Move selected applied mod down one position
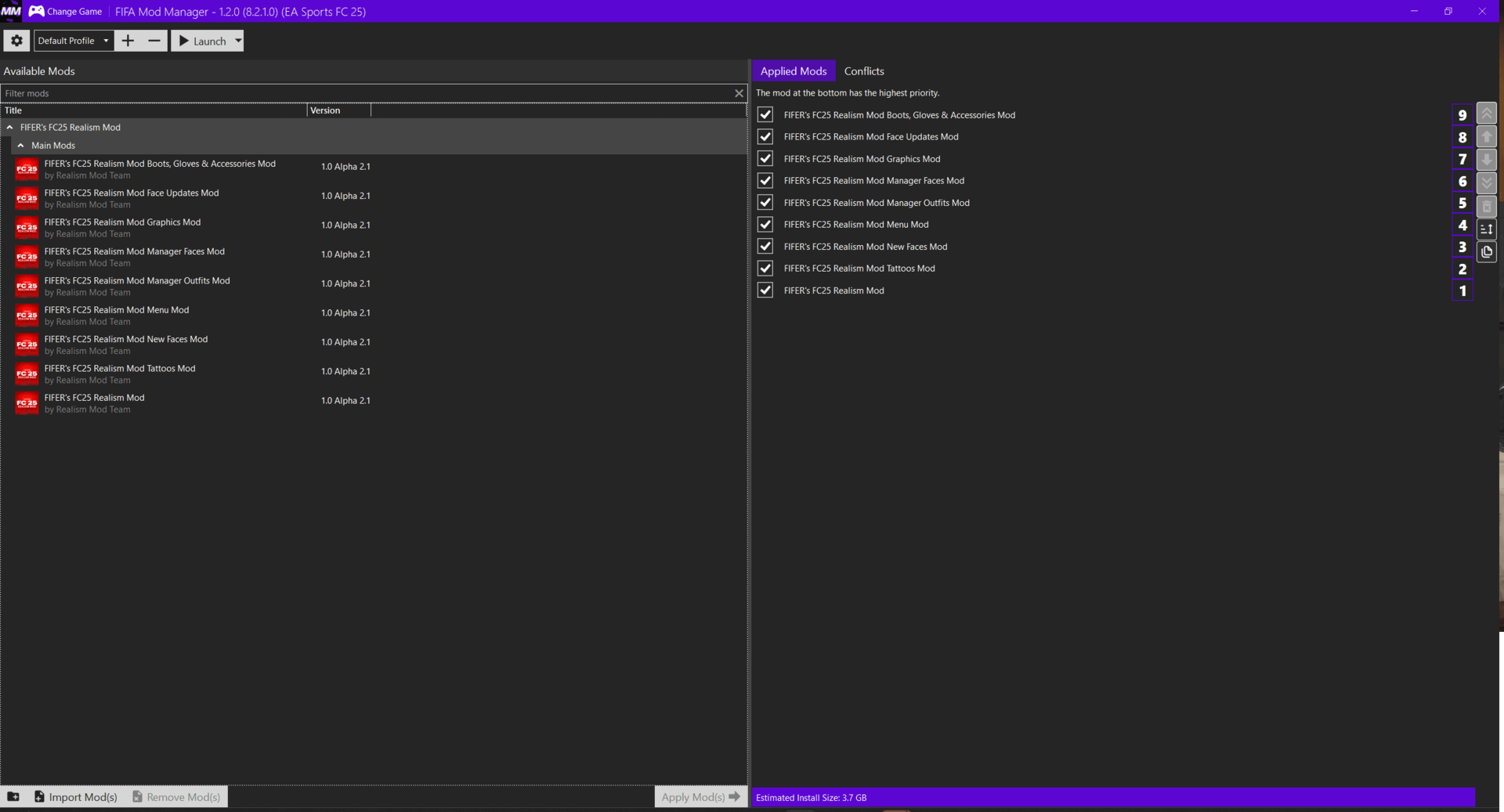The height and width of the screenshot is (812, 1504). point(1486,160)
